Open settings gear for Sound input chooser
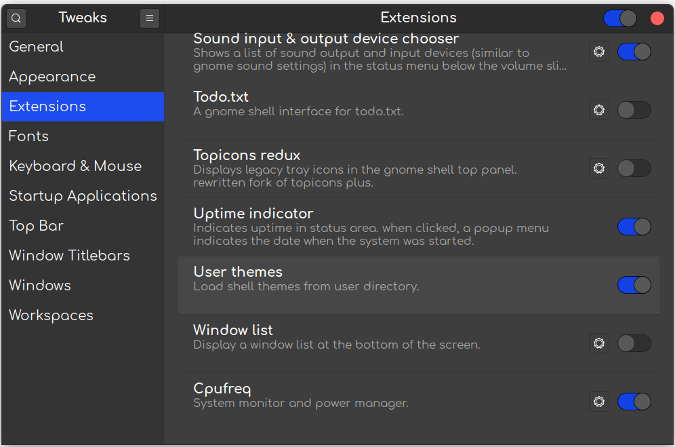Image resolution: width=675 pixels, height=447 pixels. 599,52
